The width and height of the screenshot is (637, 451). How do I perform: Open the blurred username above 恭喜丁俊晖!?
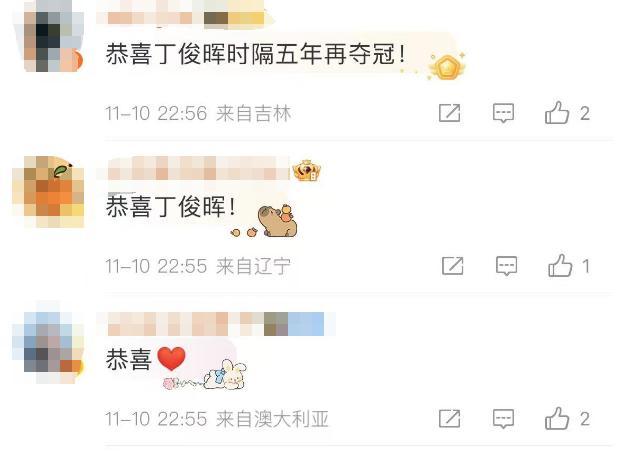199,168
